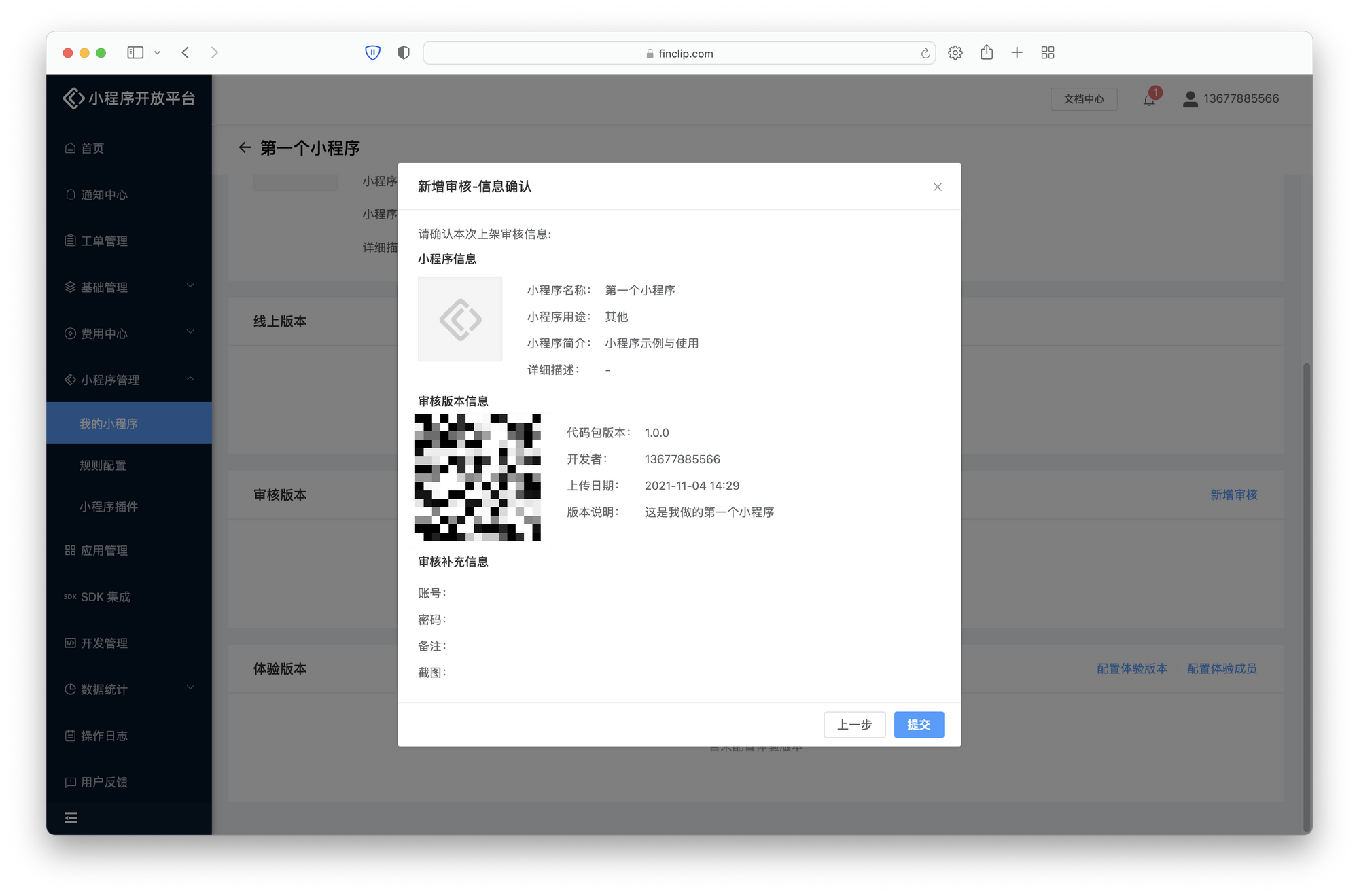This screenshot has width=1359, height=896.
Task: Click the review version QR code
Action: [x=478, y=478]
